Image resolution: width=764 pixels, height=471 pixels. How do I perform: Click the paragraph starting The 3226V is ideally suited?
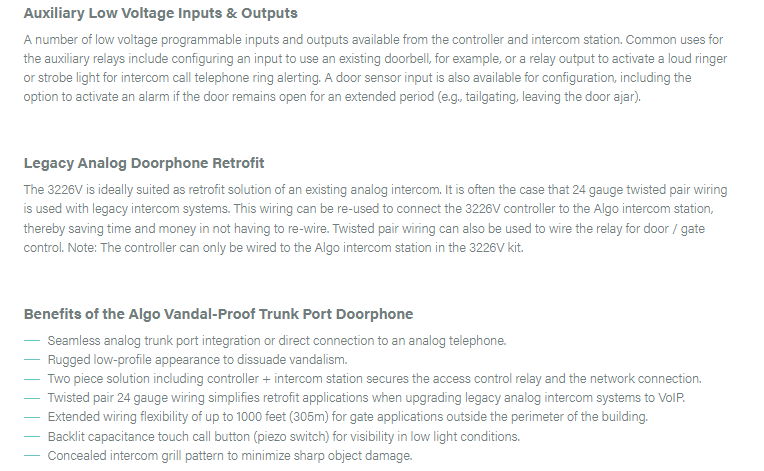(375, 219)
